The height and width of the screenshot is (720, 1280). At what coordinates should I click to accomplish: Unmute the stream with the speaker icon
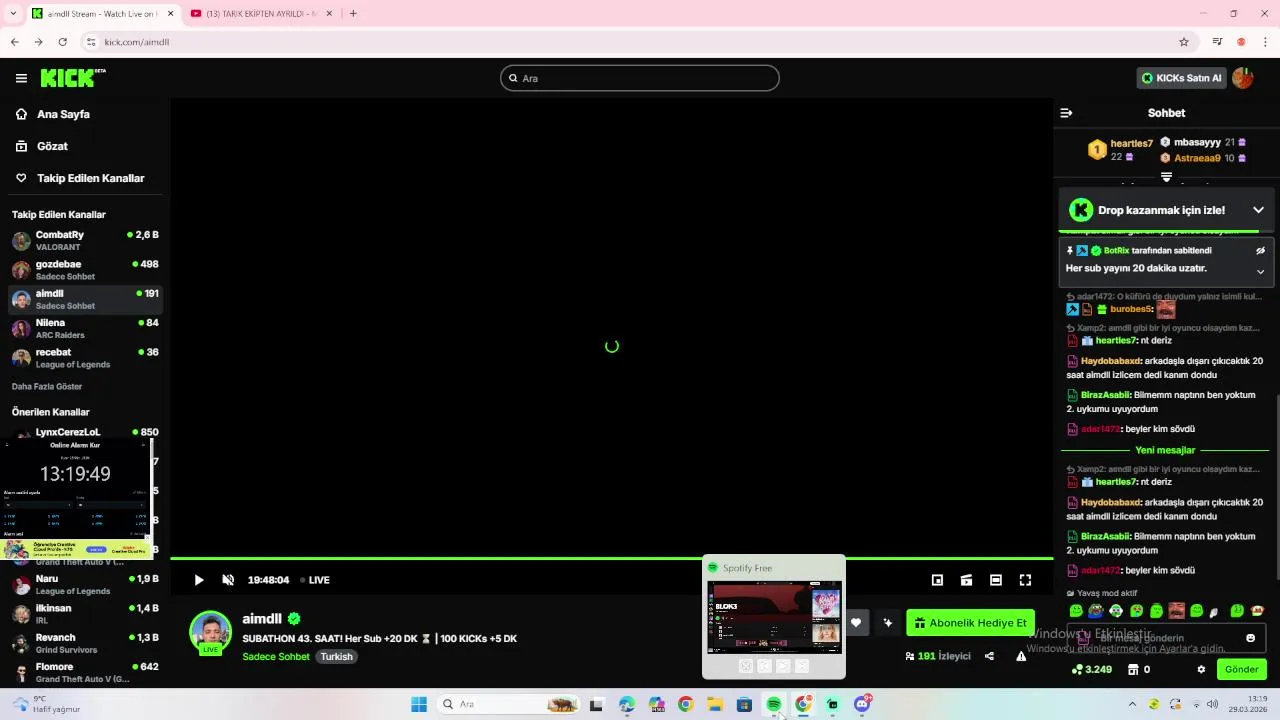click(228, 580)
